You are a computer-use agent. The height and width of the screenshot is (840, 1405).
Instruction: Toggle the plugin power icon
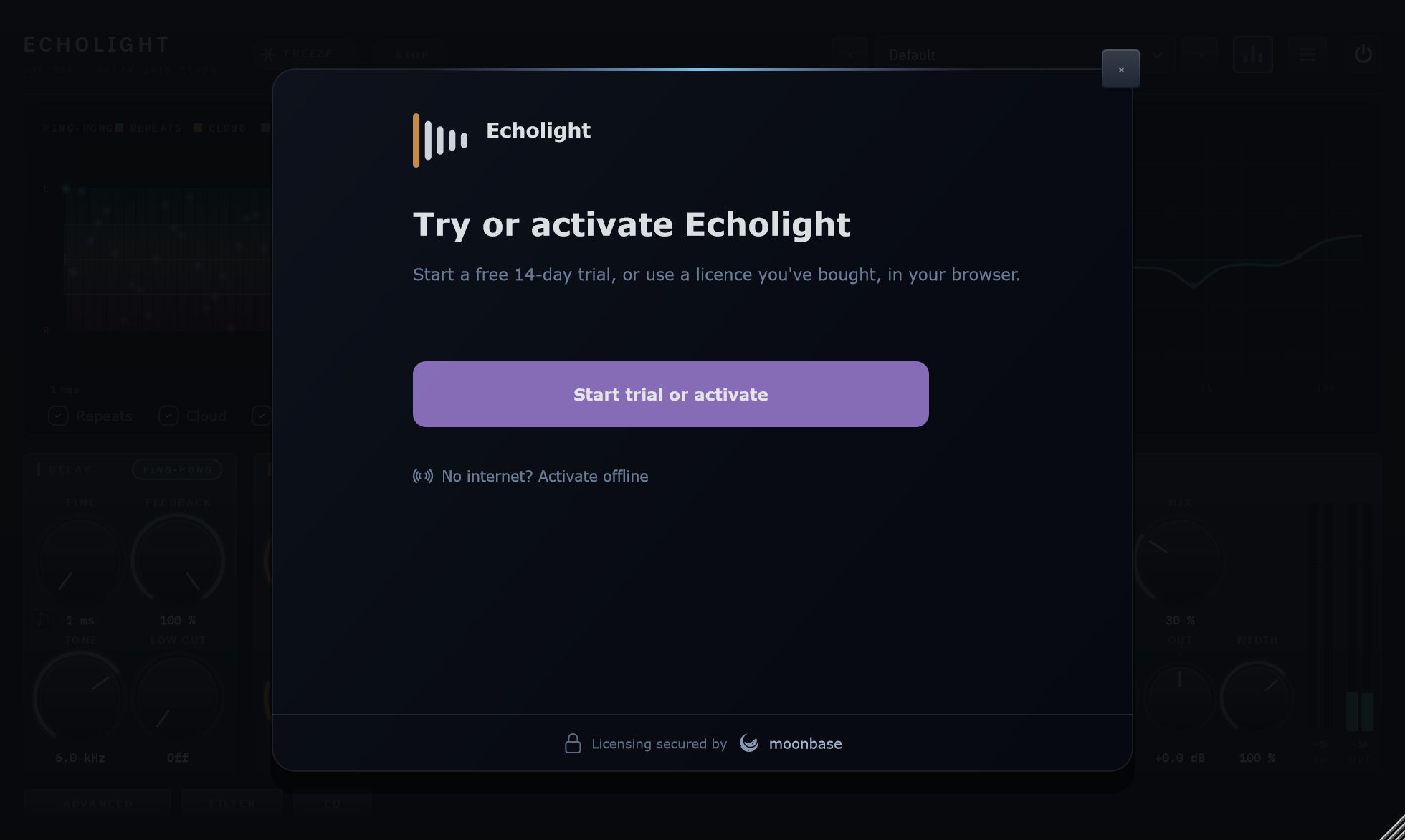1363,54
